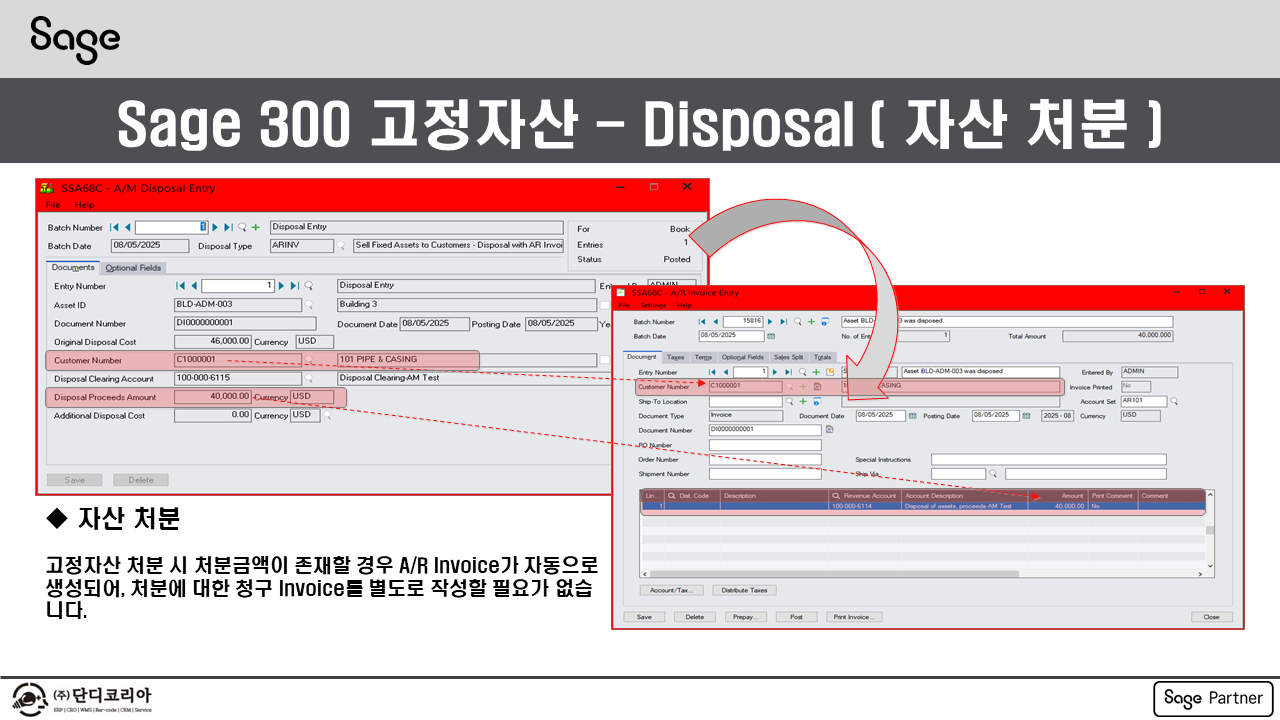Jump to last batch in Disposal Entry window
The image size is (1280, 720).
[x=229, y=227]
